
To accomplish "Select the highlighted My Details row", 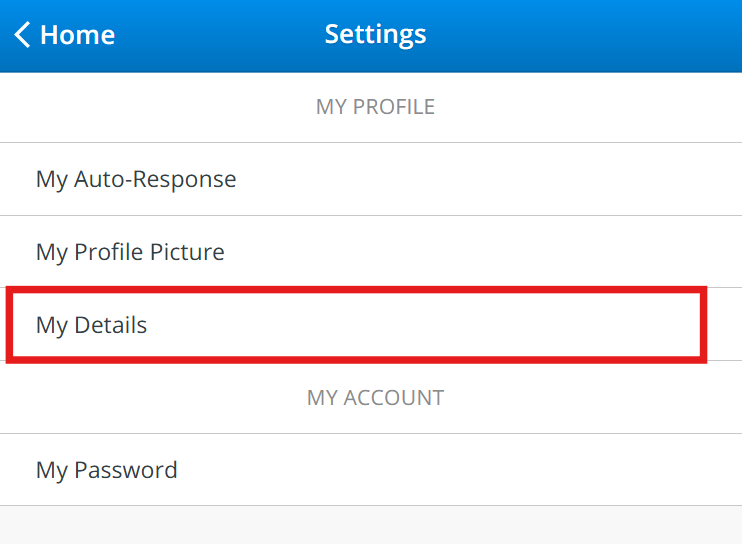I will [x=357, y=325].
